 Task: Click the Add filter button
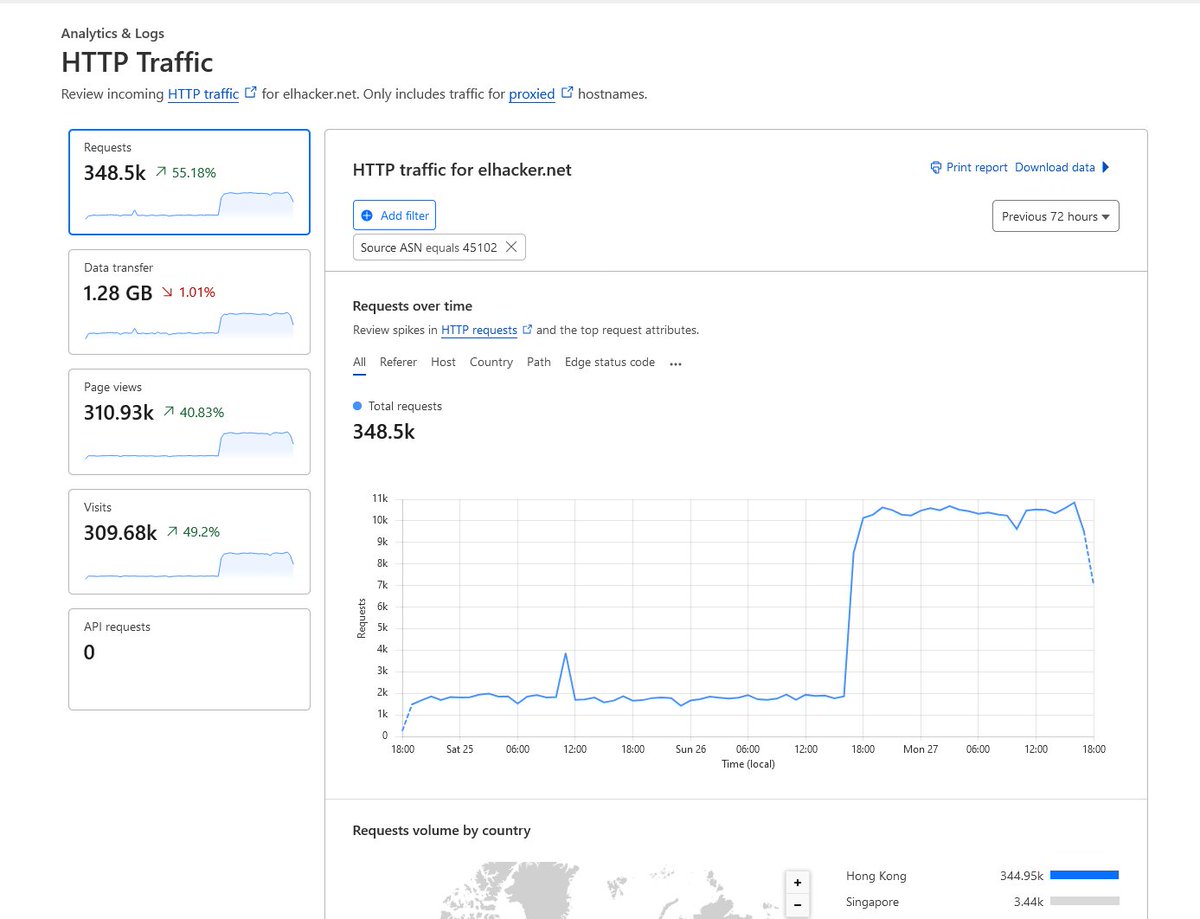click(x=394, y=215)
